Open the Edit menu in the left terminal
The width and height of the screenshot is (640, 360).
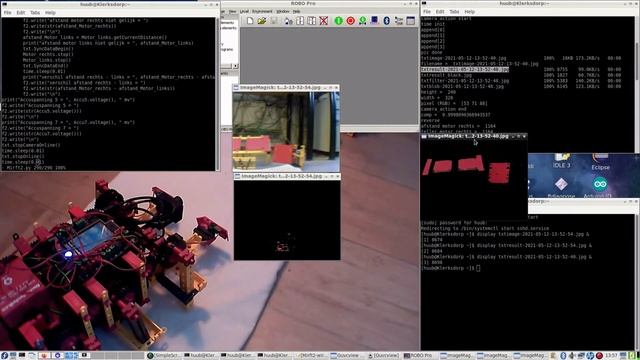(21, 13)
